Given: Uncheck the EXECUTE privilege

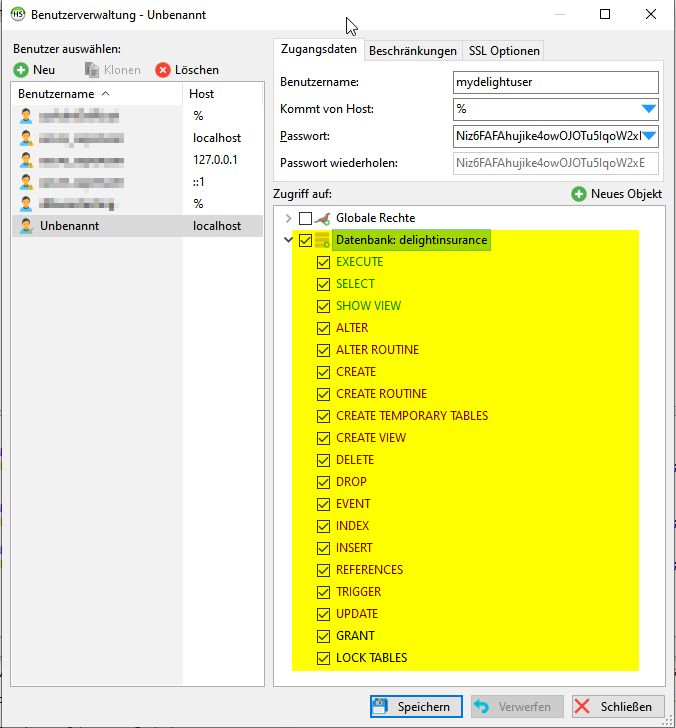Looking at the screenshot, I should (x=323, y=262).
